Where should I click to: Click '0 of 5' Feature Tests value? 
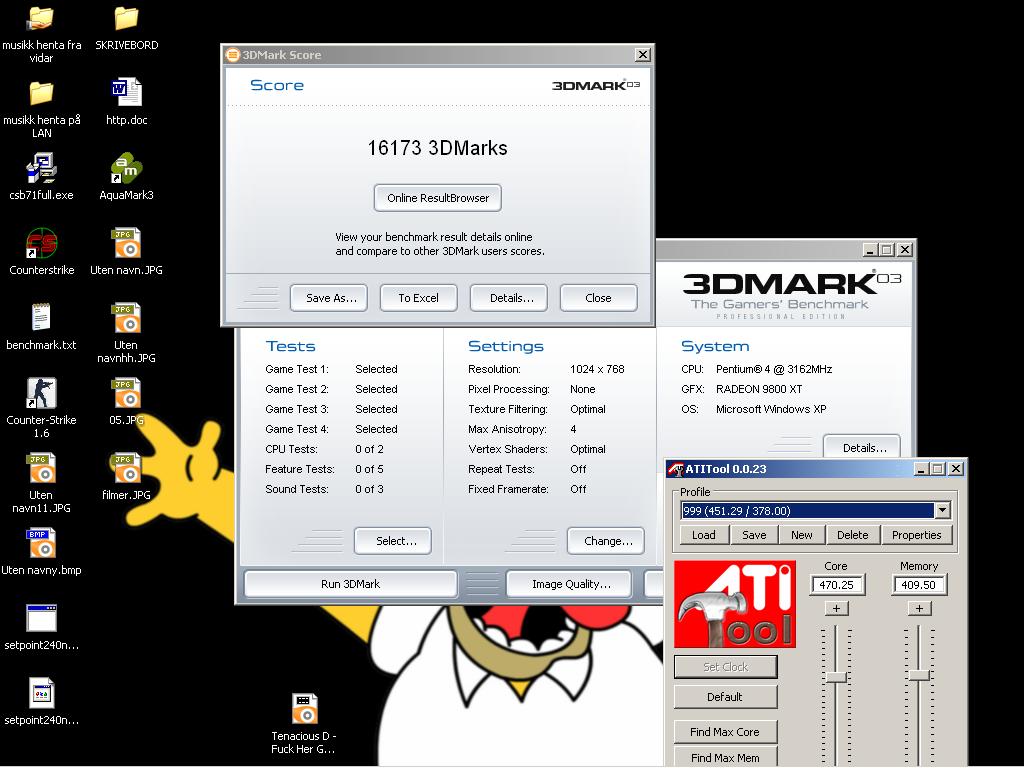click(x=369, y=469)
